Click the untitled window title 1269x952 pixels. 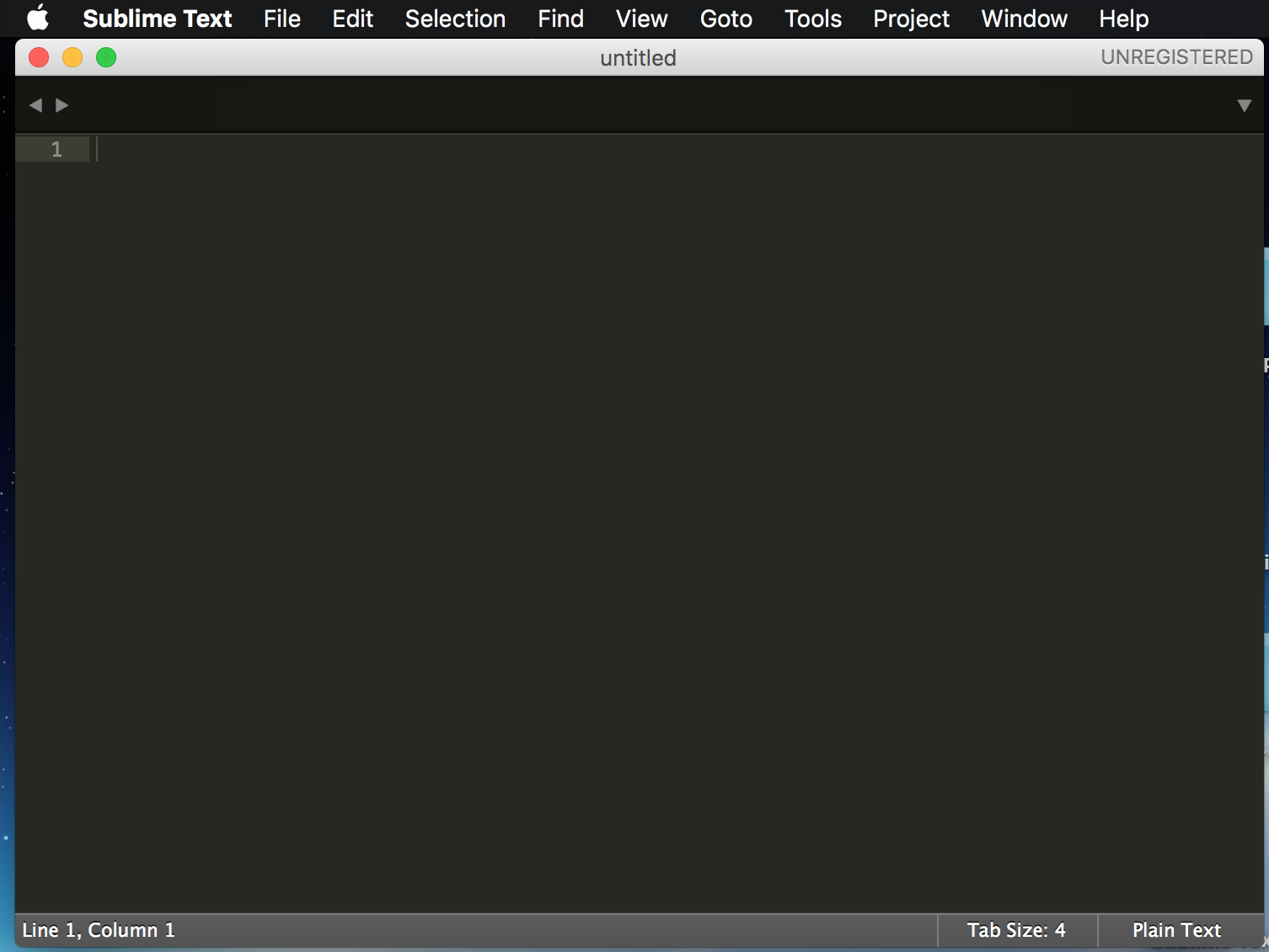(x=638, y=57)
